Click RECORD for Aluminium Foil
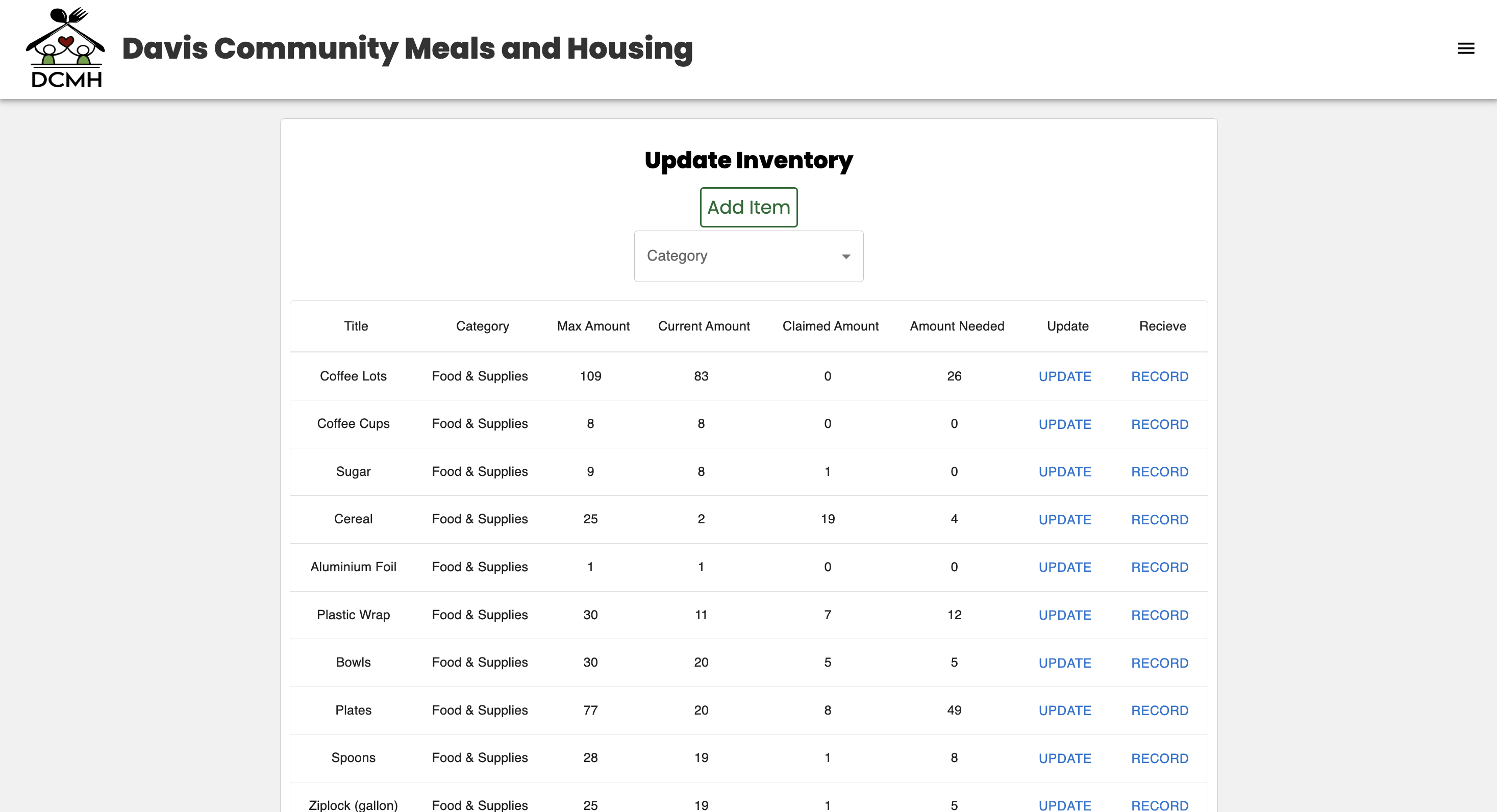This screenshot has width=1497, height=812. click(1159, 567)
